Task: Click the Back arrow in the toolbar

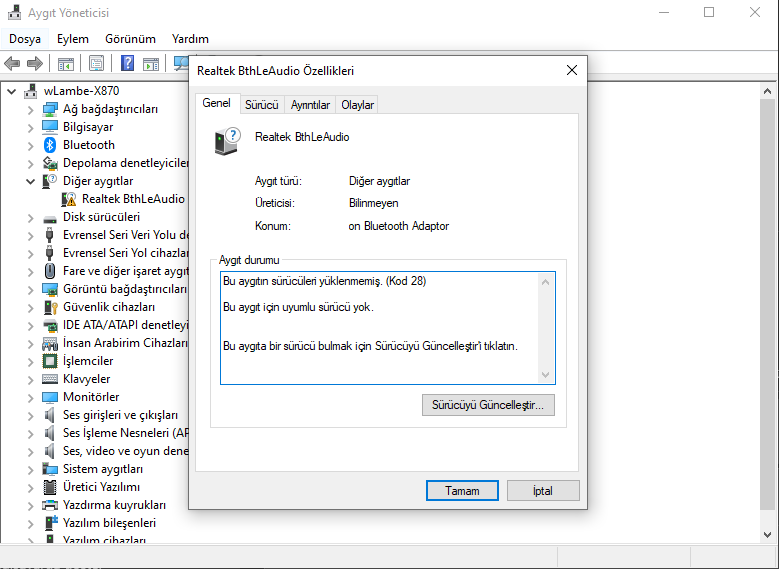Action: point(12,64)
